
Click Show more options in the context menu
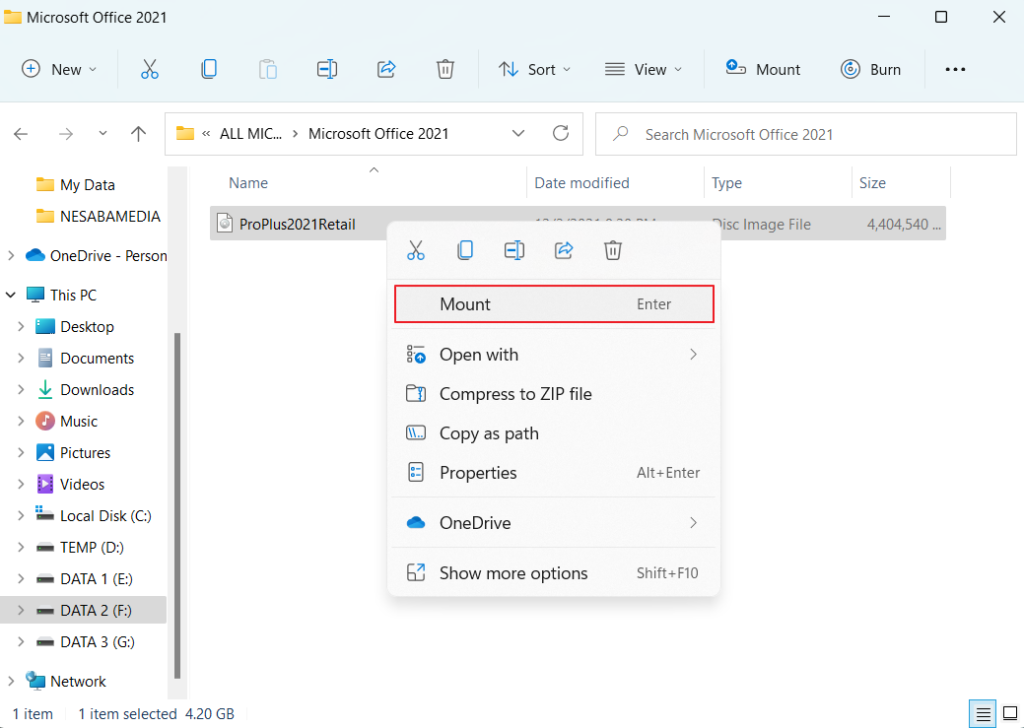[x=513, y=573]
